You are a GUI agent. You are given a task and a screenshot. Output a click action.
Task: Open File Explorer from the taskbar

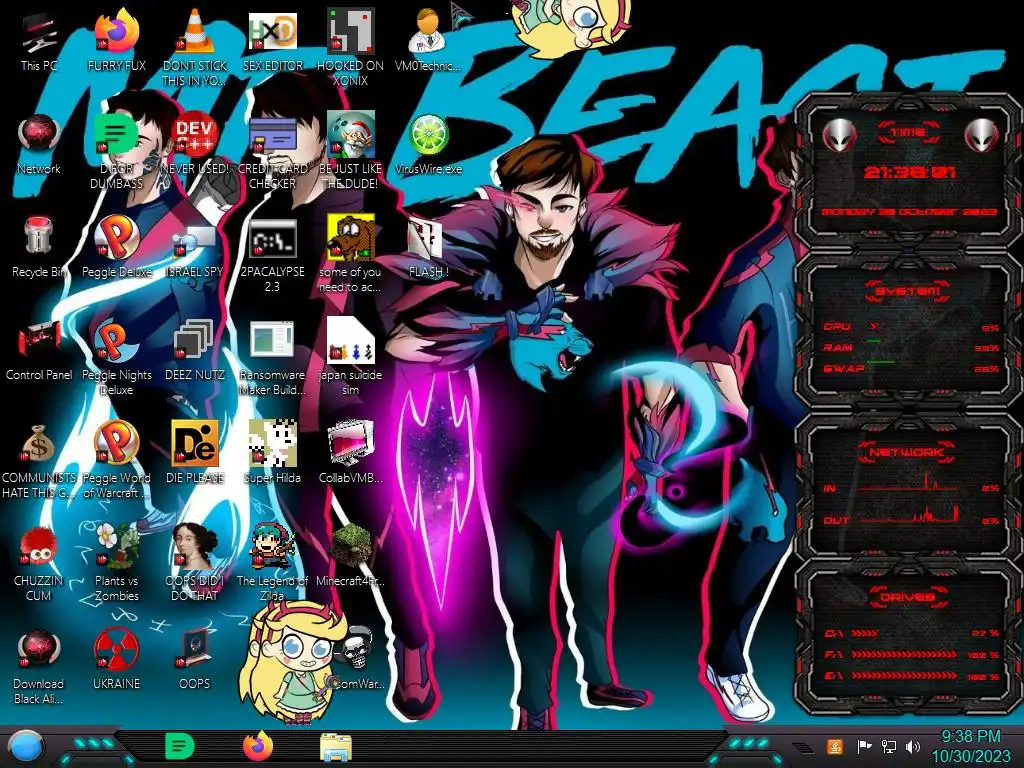(x=336, y=747)
